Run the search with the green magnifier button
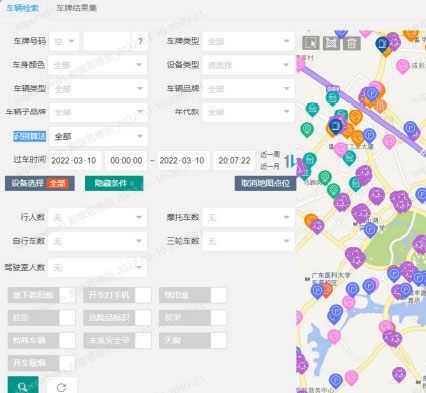 (x=23, y=386)
